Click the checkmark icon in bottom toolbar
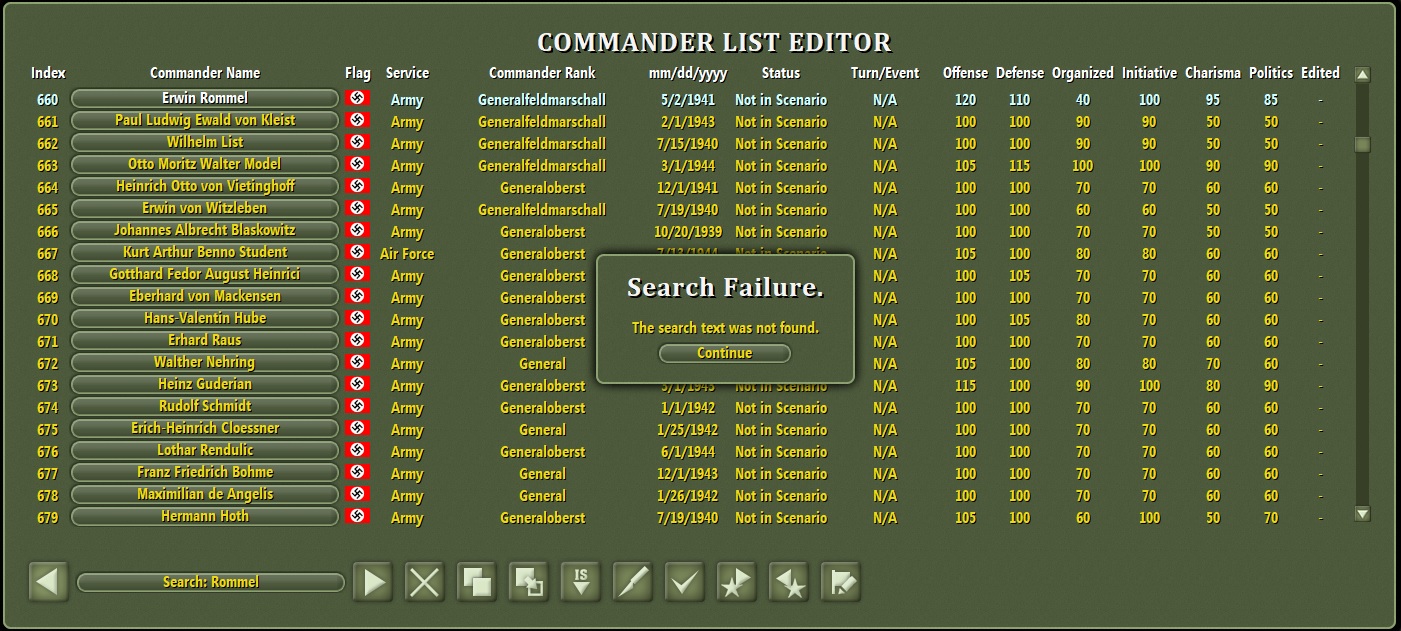Screen dimensions: 1401x631 685,582
